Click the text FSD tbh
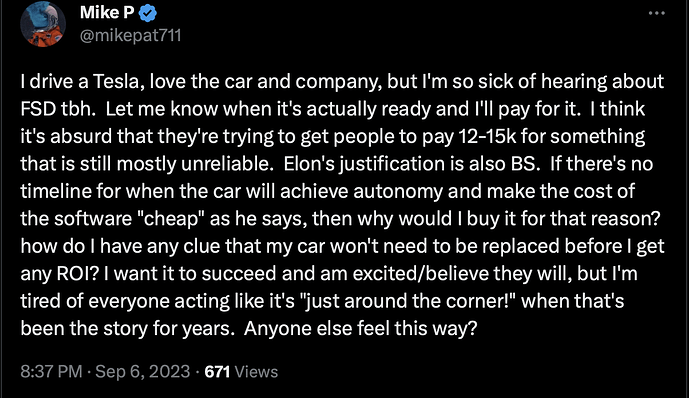The height and width of the screenshot is (398, 689). tap(58, 109)
